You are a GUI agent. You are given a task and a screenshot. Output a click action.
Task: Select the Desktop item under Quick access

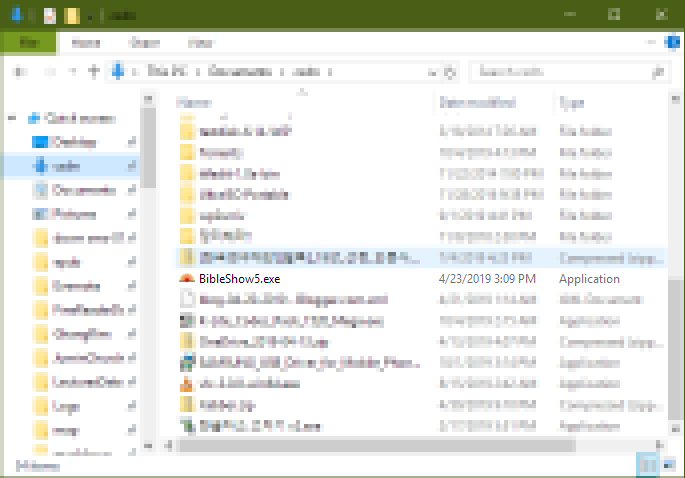[73, 142]
